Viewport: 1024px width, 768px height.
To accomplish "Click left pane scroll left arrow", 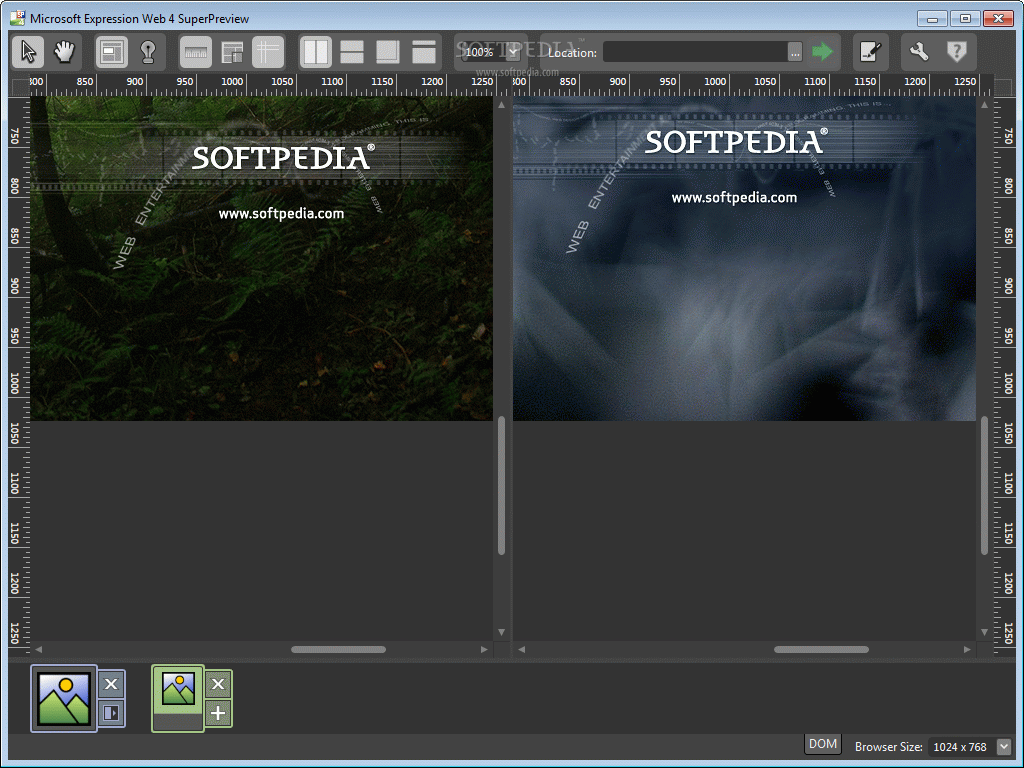I will [39, 649].
